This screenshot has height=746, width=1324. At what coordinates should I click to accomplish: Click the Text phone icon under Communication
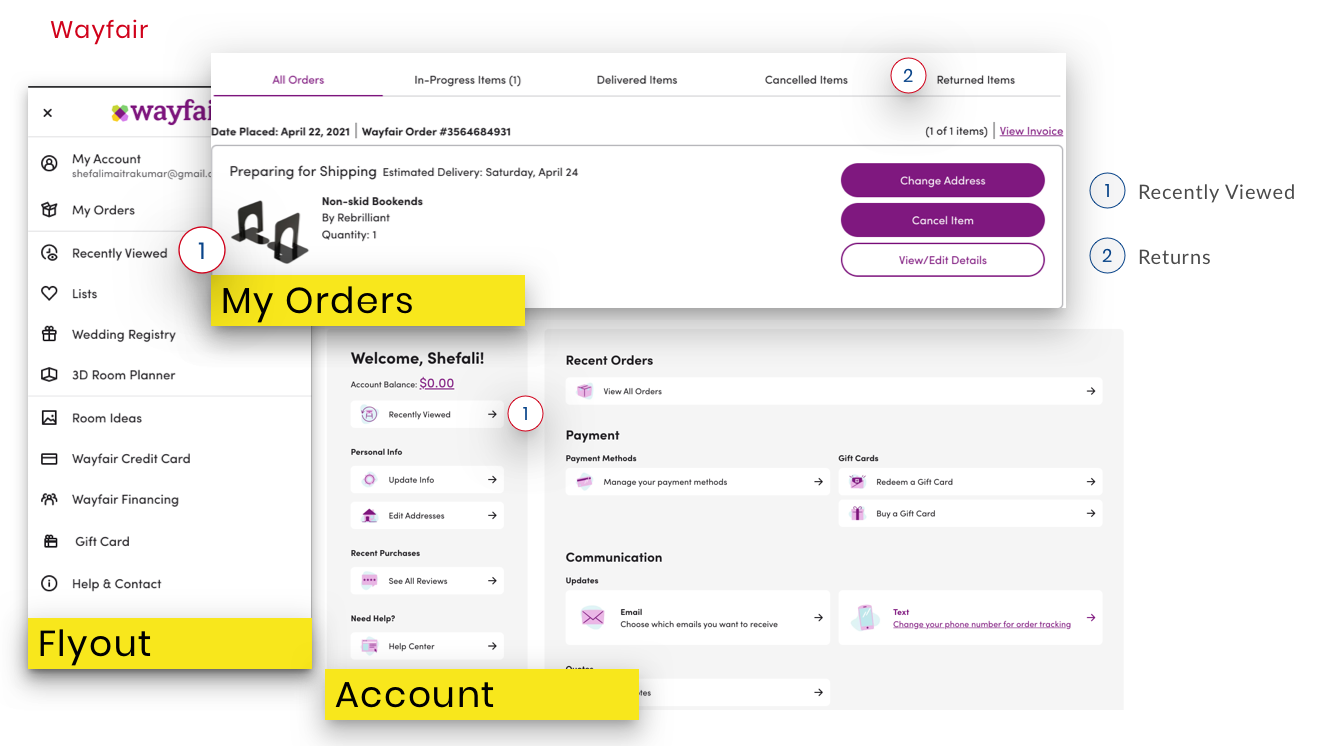(866, 618)
